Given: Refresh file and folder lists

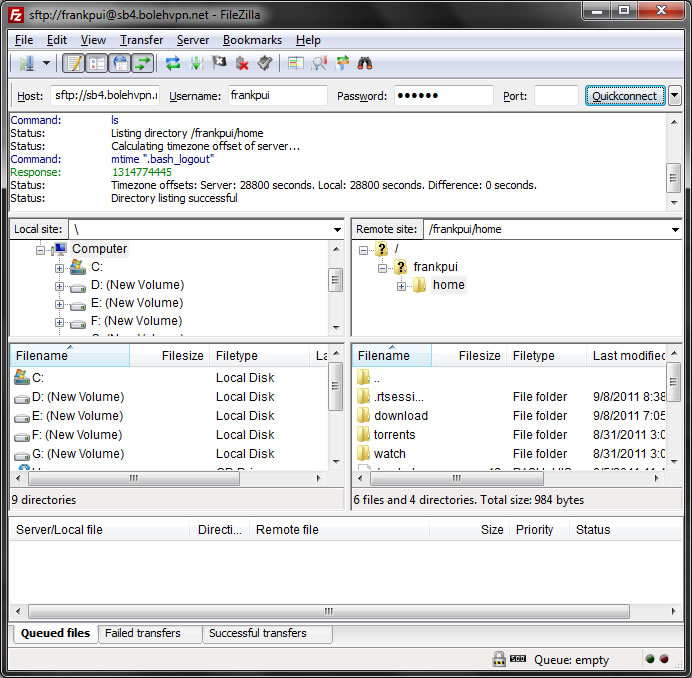Looking at the screenshot, I should (173, 64).
